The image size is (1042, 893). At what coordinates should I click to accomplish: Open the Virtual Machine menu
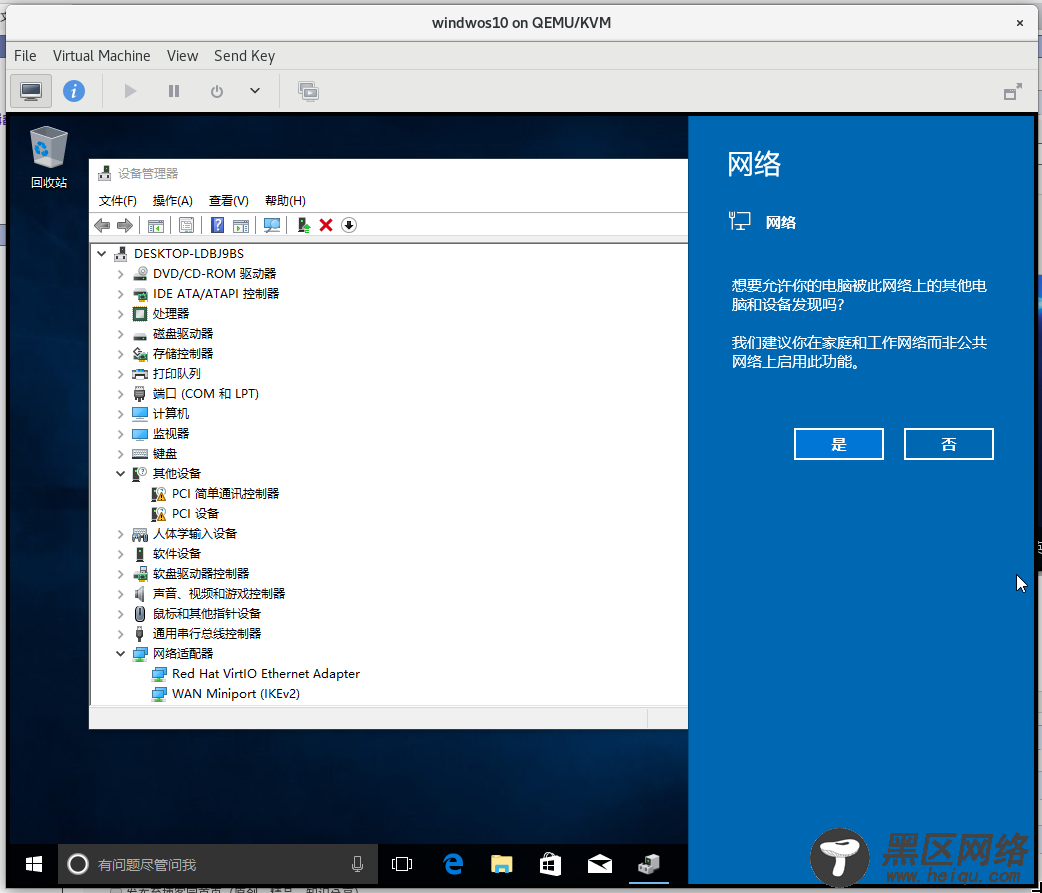102,56
